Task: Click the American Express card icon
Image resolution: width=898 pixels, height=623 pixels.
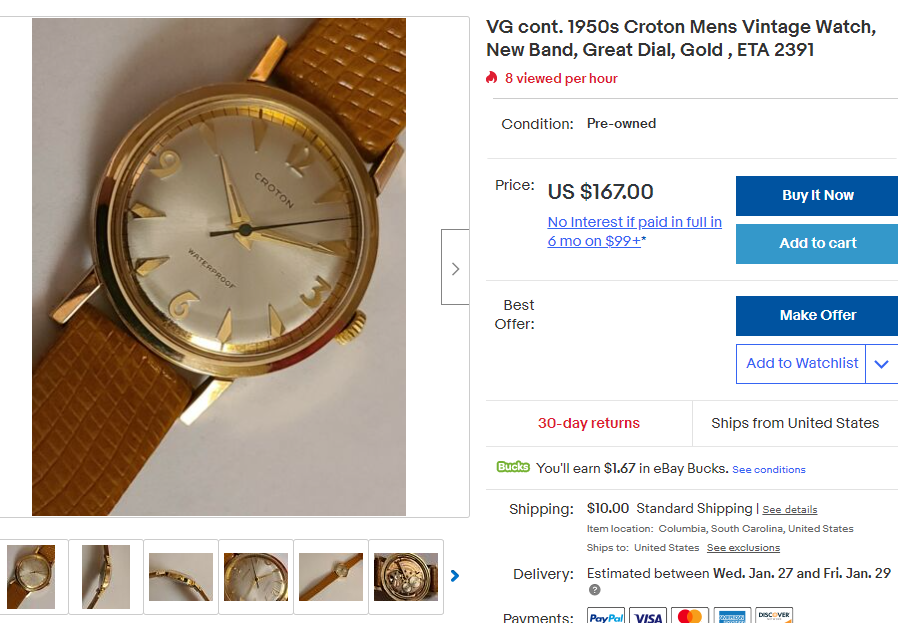Action: [732, 616]
